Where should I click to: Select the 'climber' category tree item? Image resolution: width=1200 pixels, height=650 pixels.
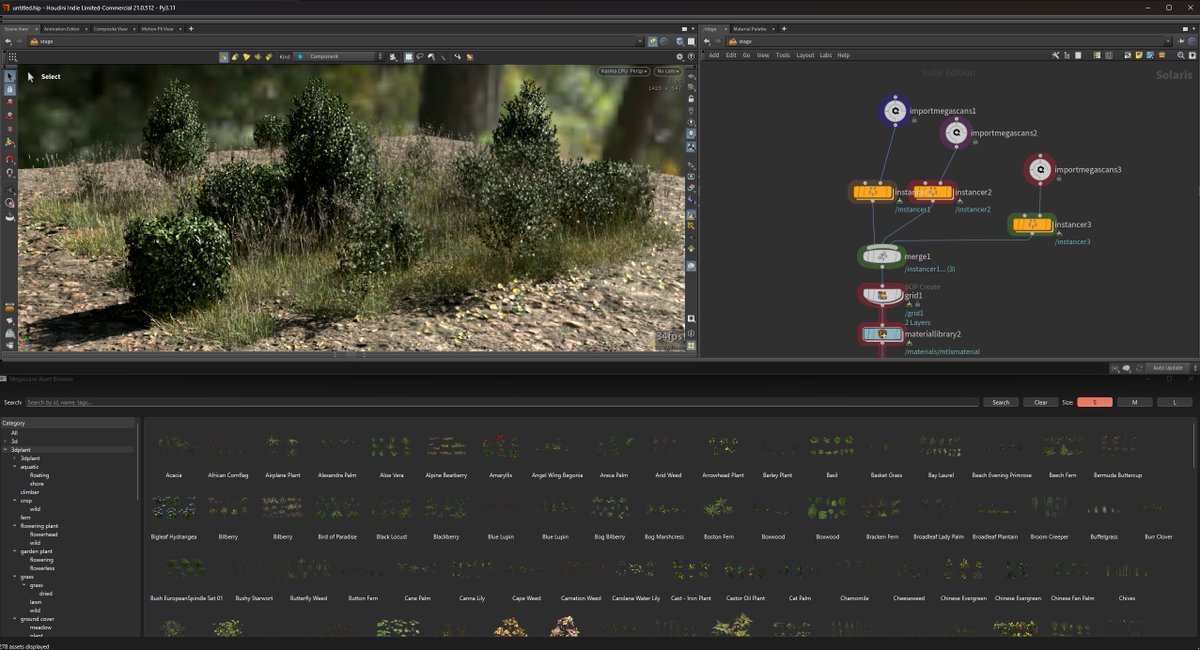coord(30,492)
